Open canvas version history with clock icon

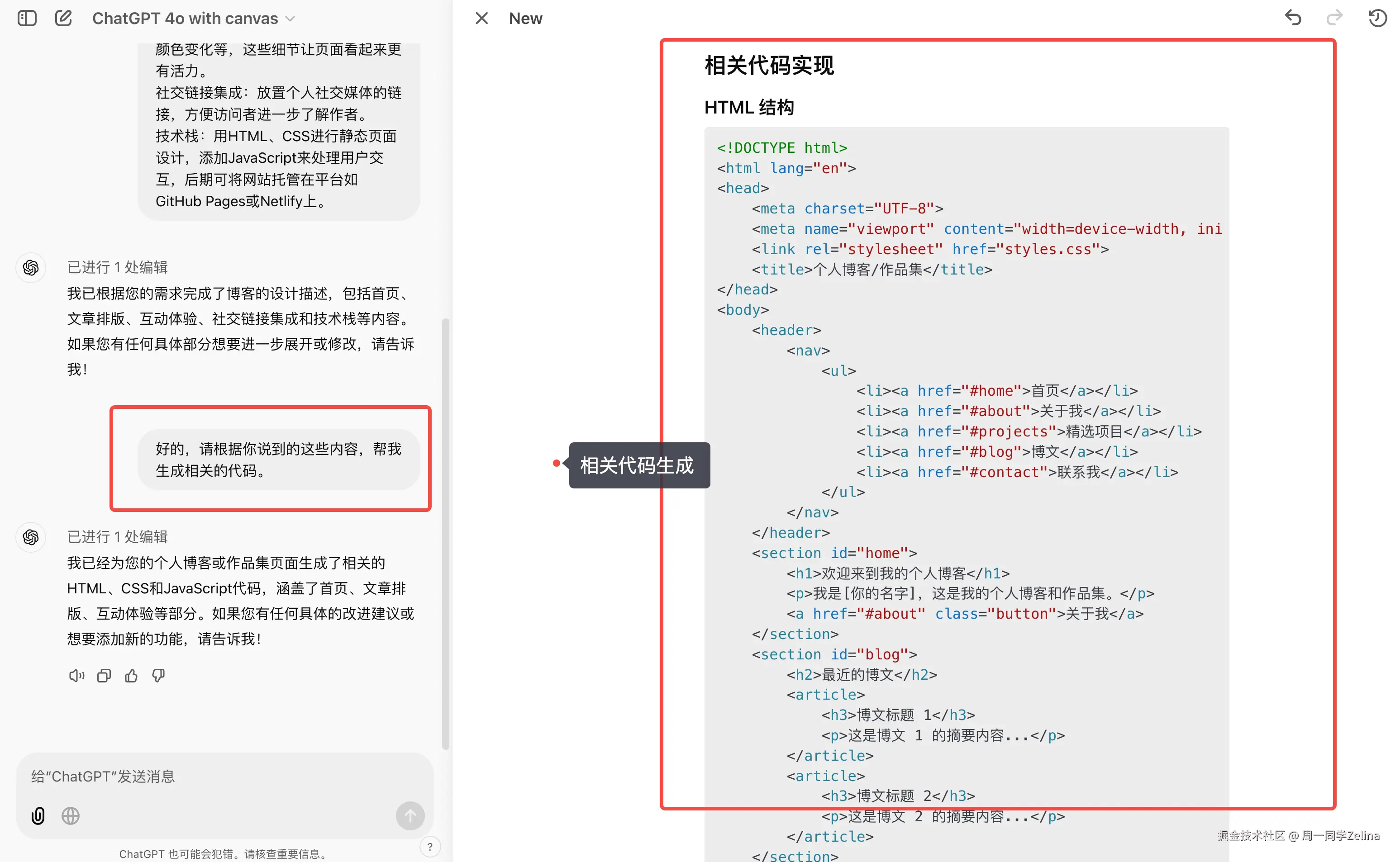pos(1378,18)
